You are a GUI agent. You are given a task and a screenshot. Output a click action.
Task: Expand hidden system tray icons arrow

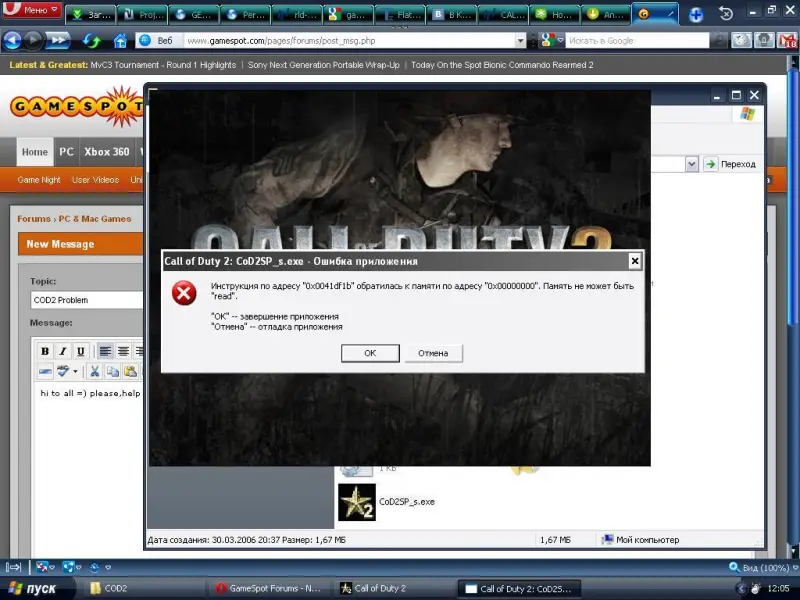[742, 589]
